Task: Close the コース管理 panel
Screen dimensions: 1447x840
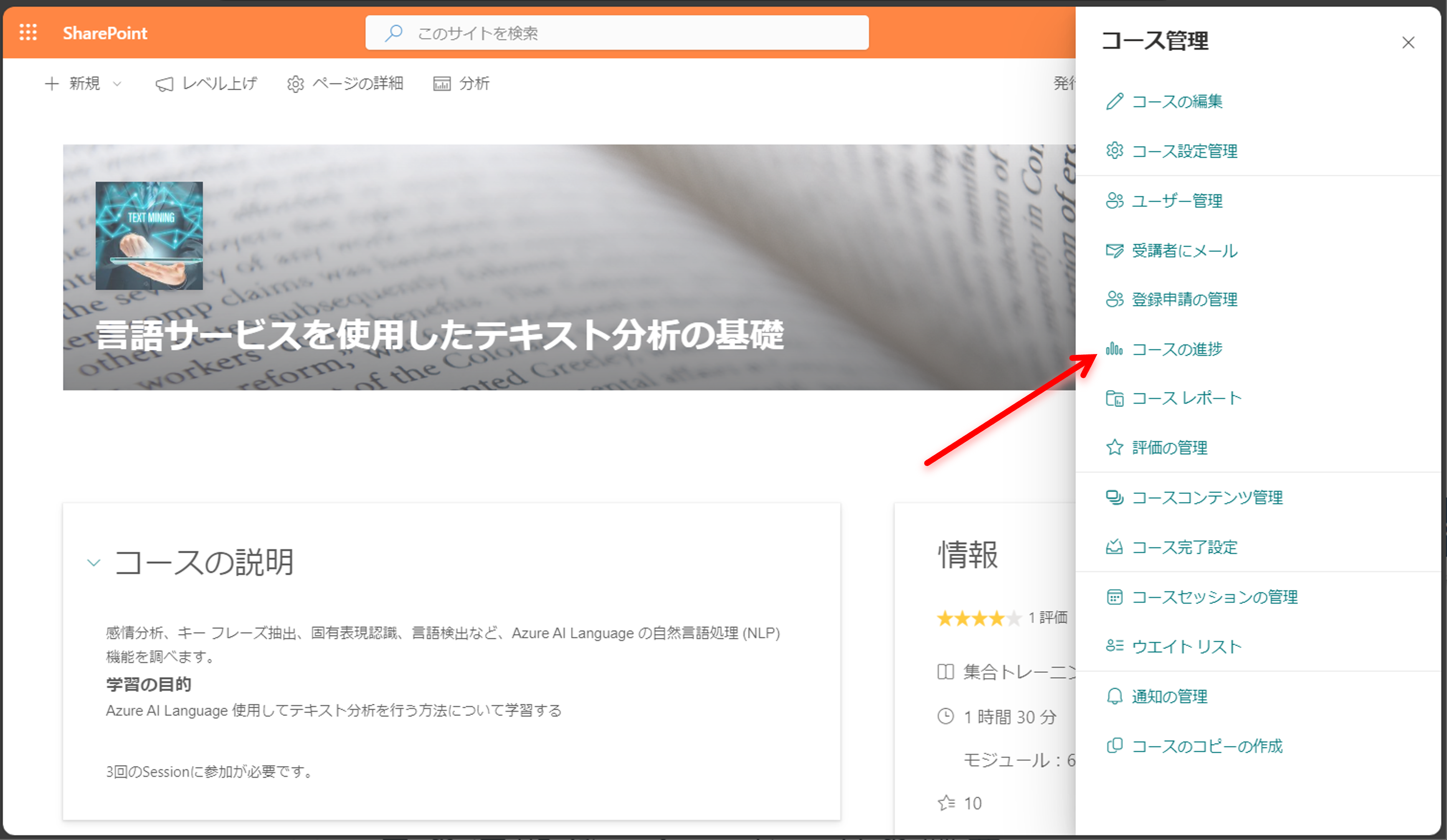Action: [1408, 43]
